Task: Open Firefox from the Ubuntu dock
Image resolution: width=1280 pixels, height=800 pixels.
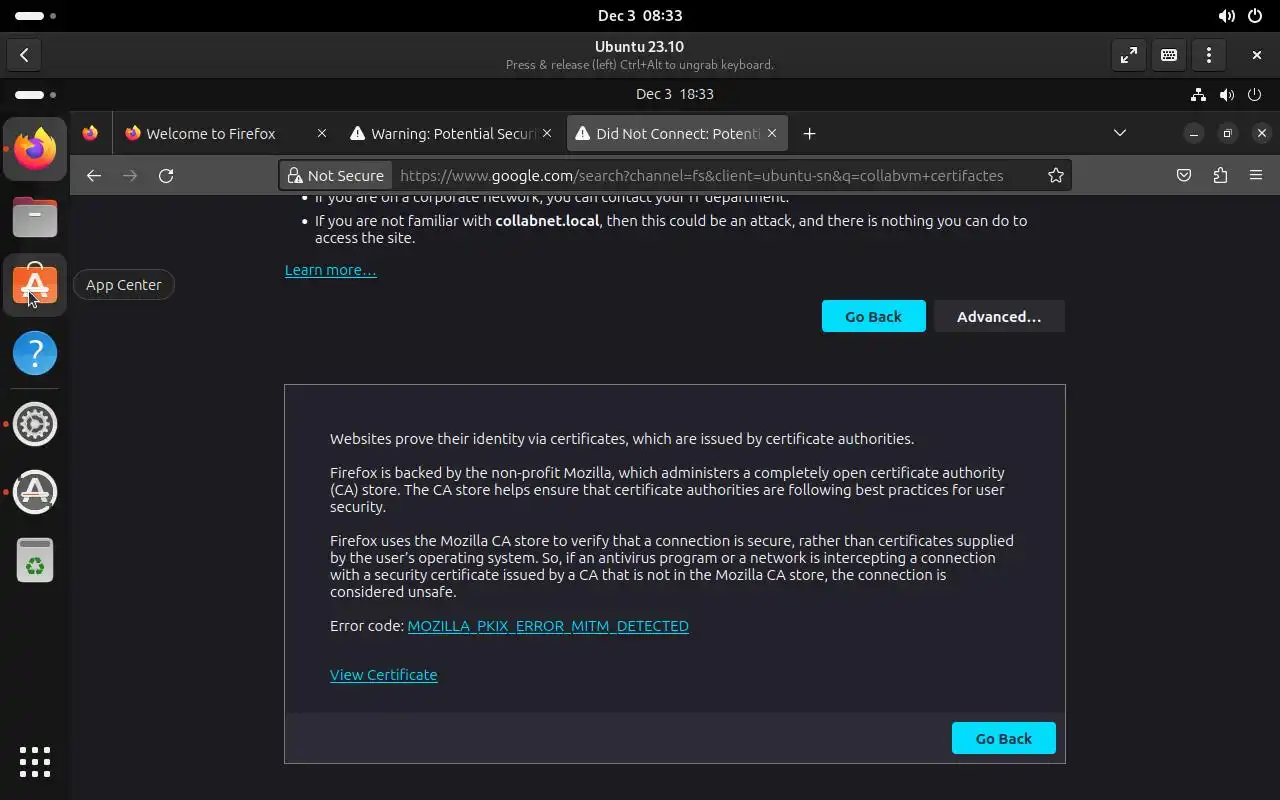Action: 35,149
